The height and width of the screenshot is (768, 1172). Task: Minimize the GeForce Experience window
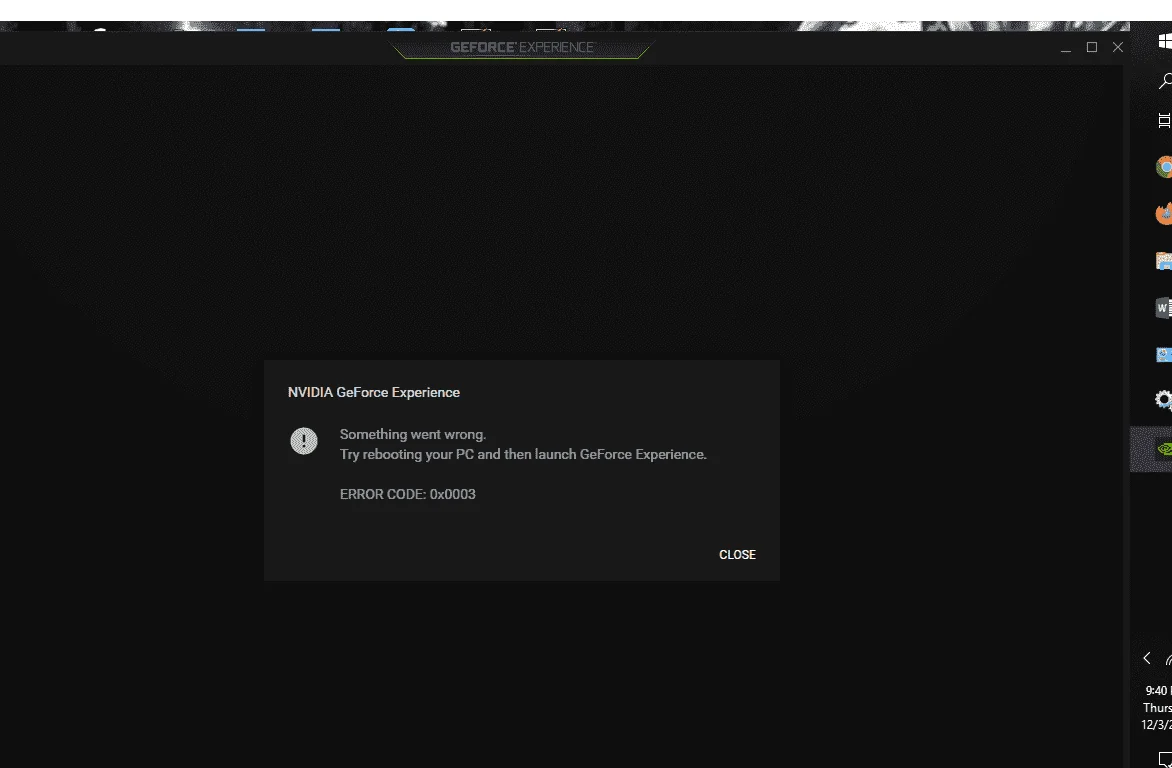click(x=1066, y=47)
